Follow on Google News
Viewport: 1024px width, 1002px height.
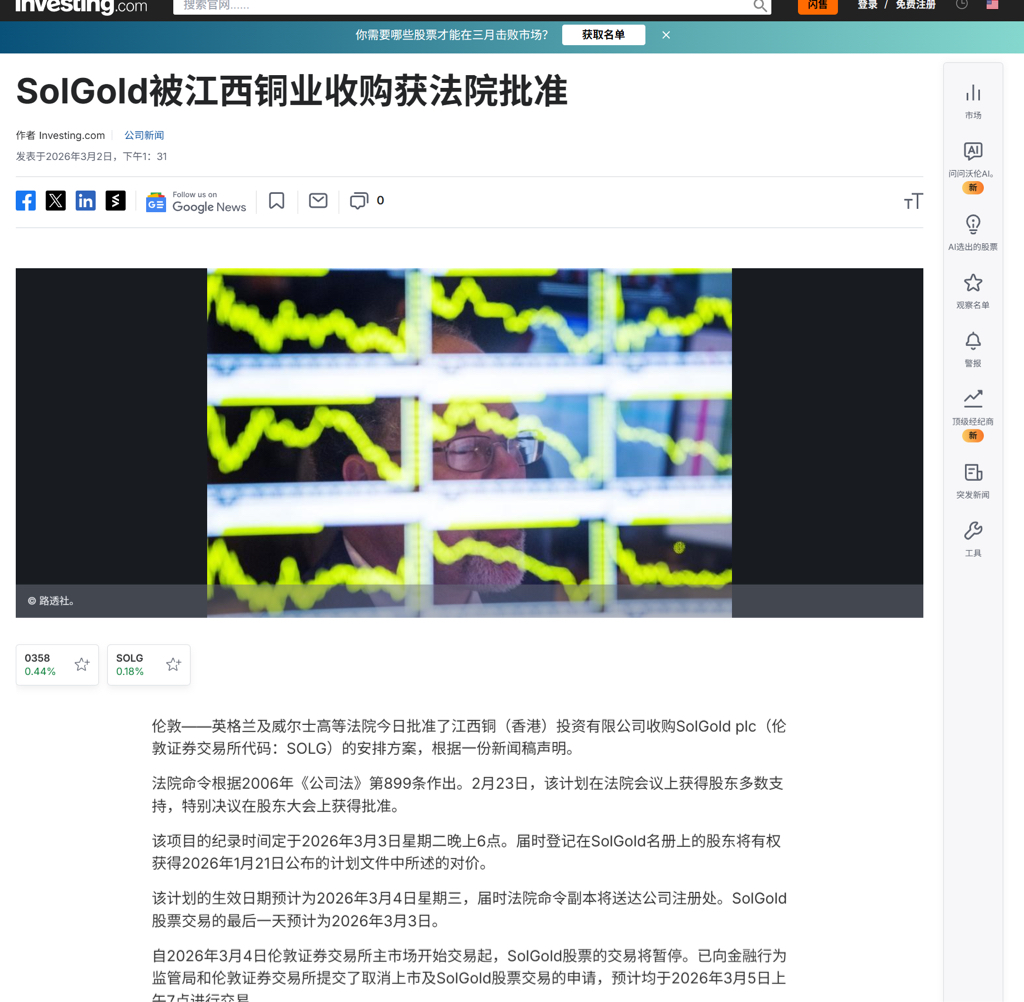[x=196, y=202]
